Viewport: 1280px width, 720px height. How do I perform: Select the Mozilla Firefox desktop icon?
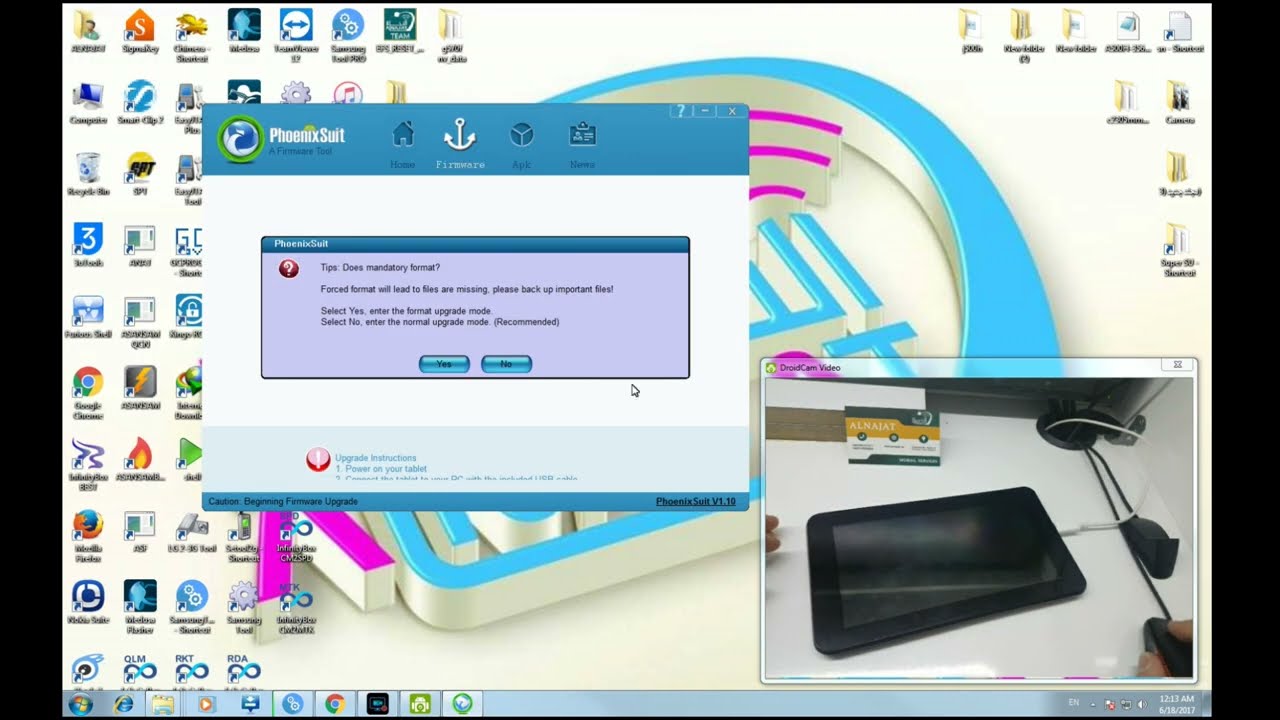pos(88,536)
